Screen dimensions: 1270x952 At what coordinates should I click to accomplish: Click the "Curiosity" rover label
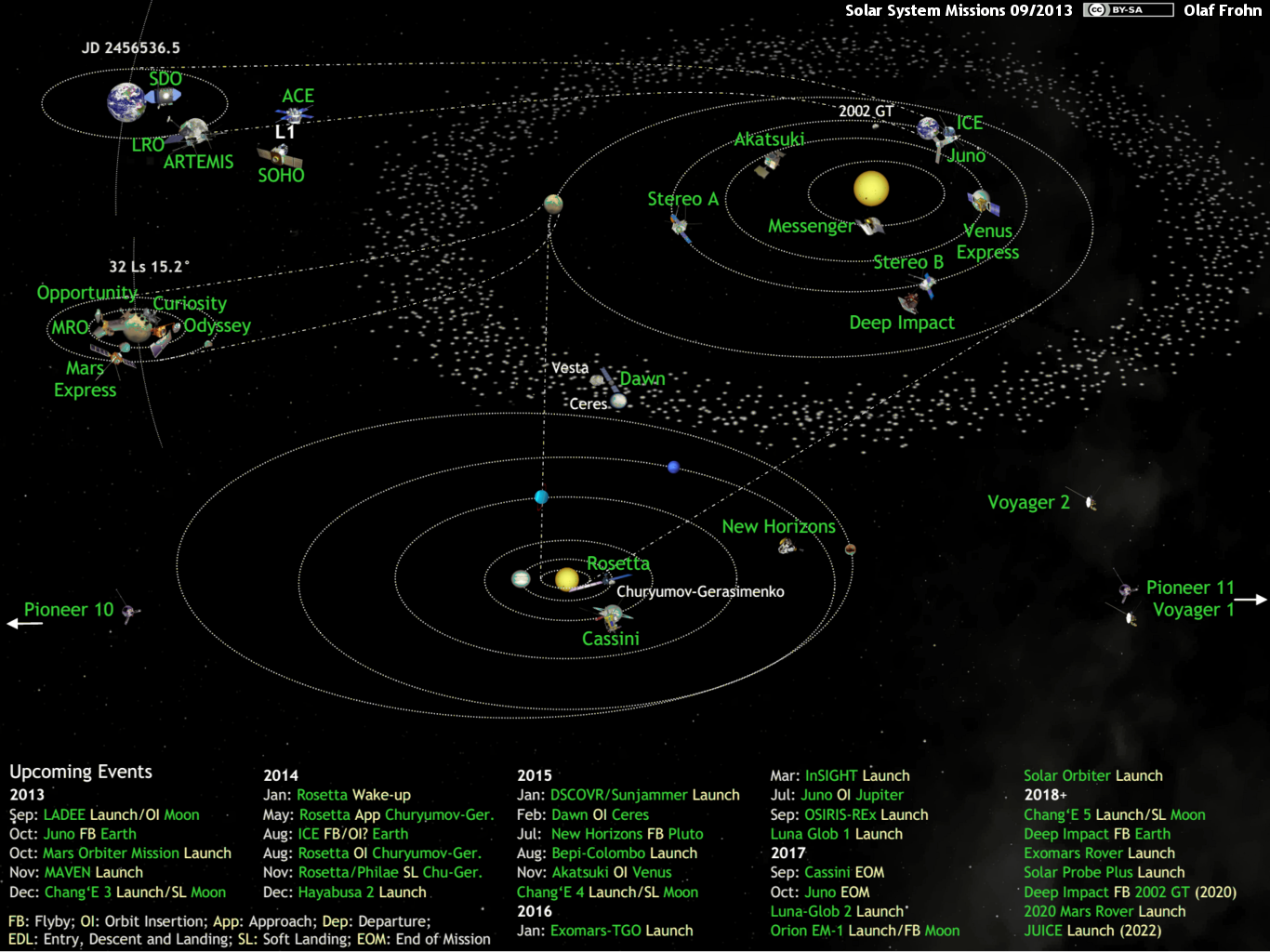(190, 304)
